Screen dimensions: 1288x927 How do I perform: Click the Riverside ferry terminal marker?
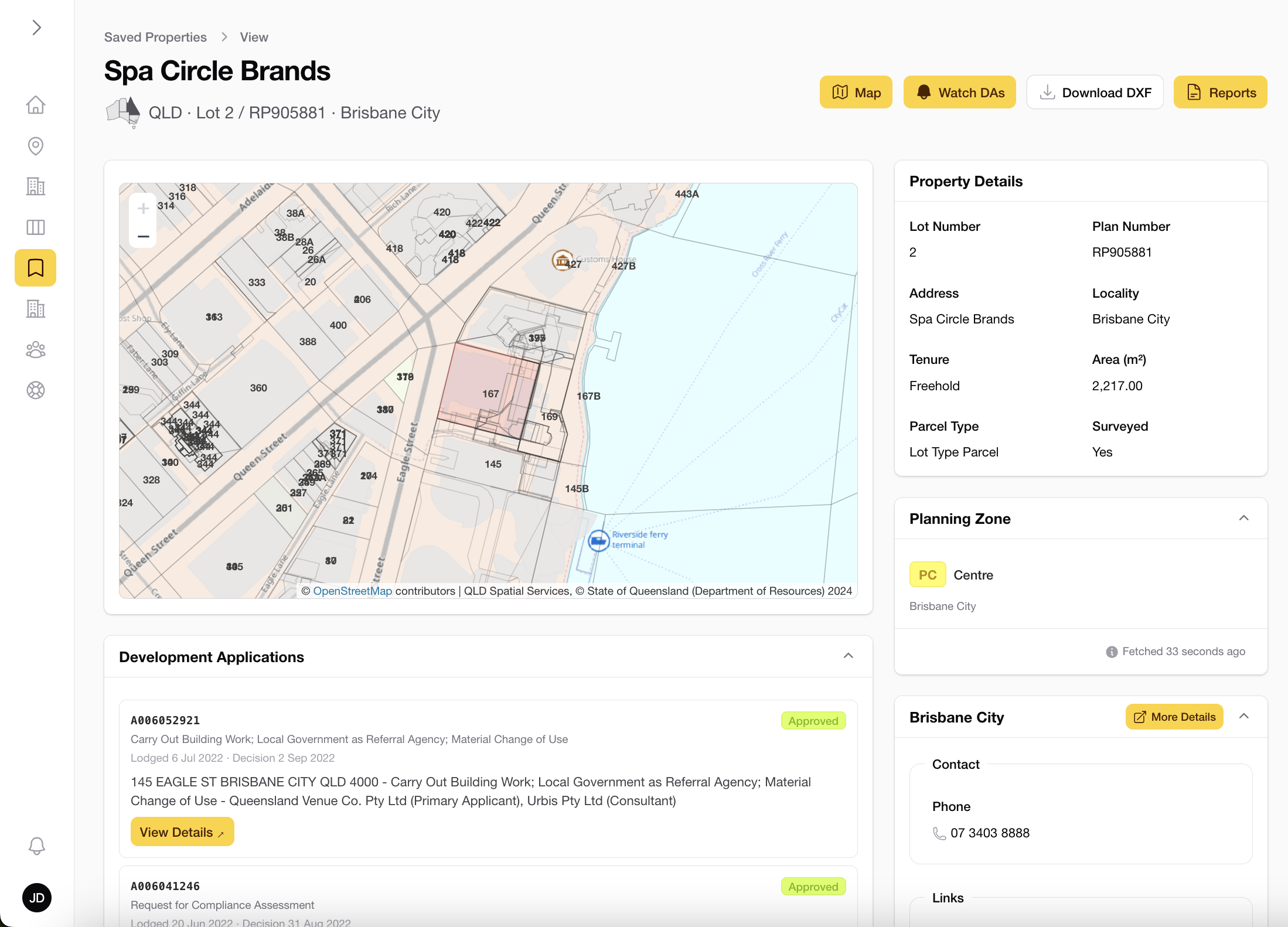(599, 540)
